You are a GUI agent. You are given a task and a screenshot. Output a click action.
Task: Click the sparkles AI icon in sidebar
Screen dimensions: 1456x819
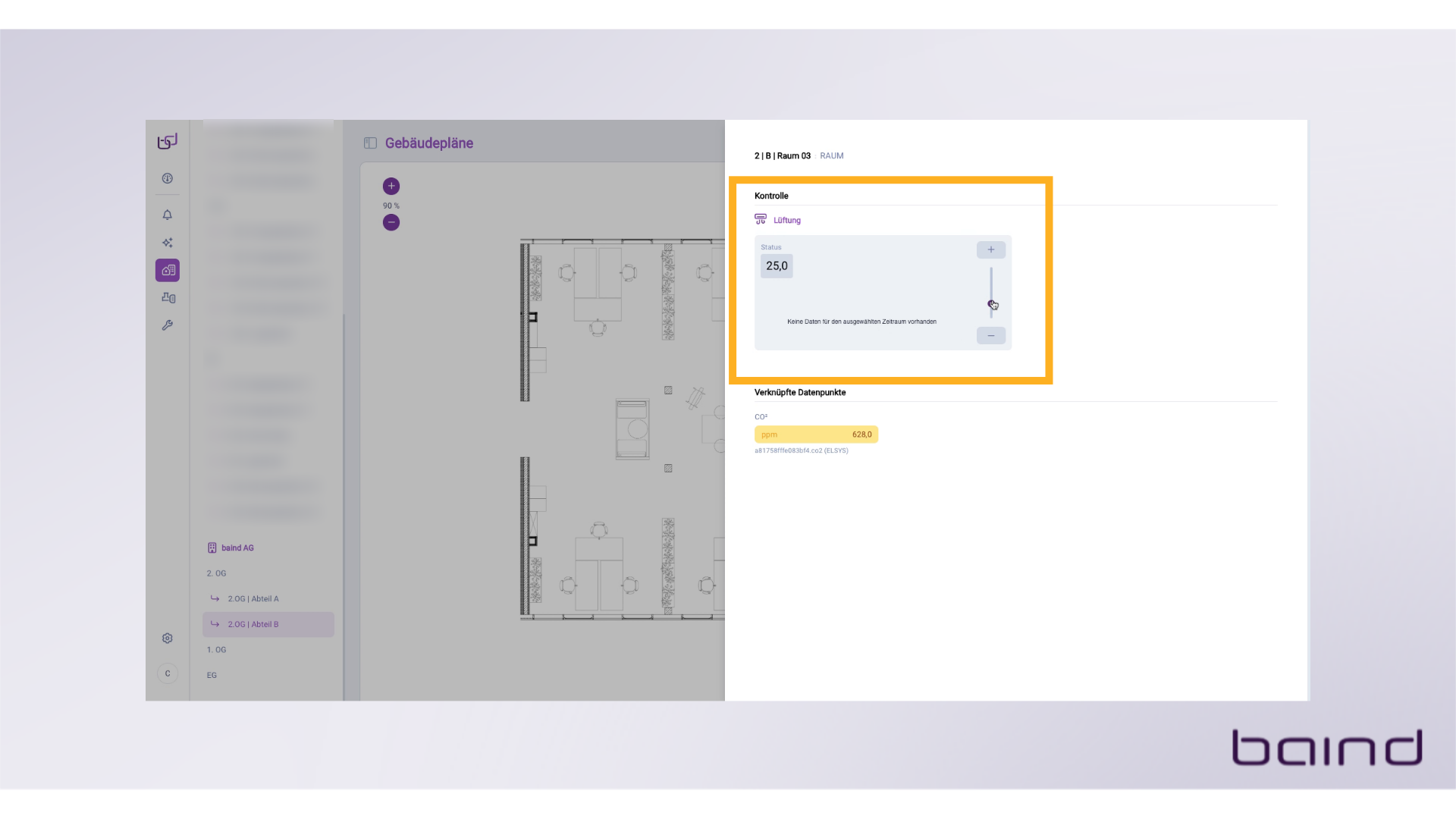click(168, 243)
